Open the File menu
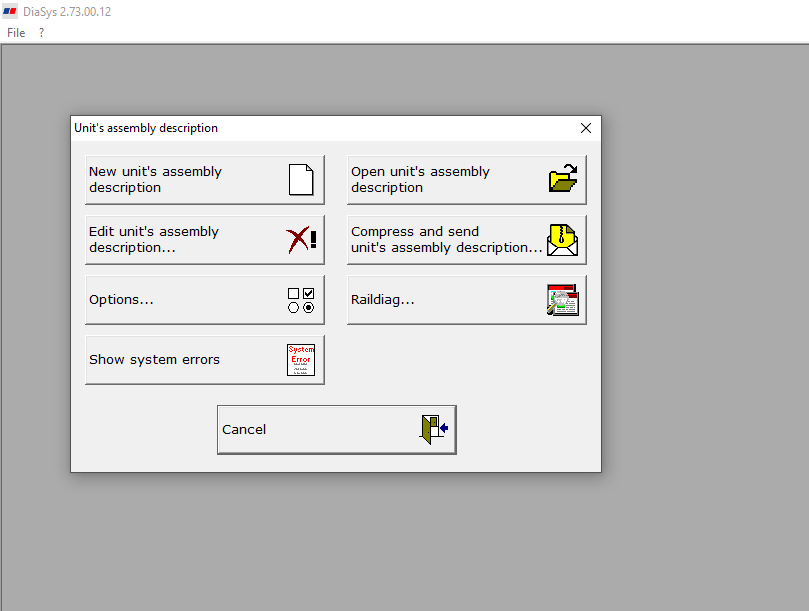 [x=15, y=32]
